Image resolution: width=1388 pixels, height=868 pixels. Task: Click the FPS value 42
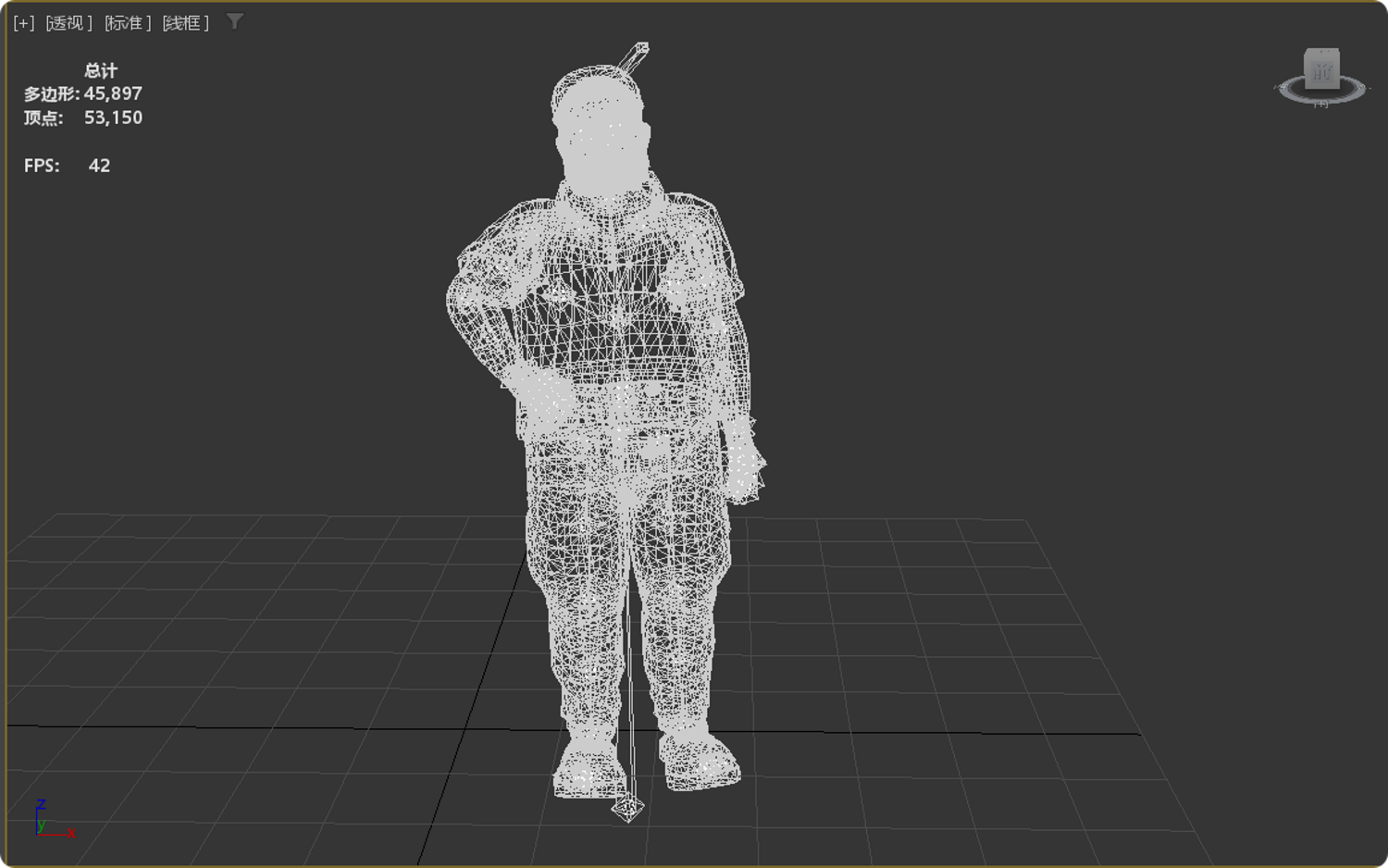99,166
